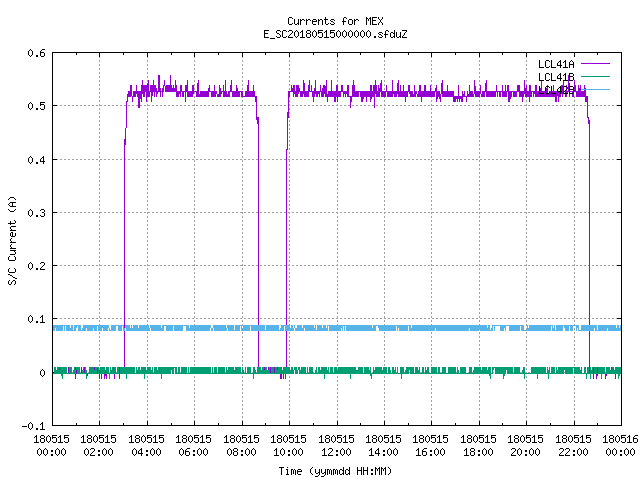Click the x-axis tick label 180515 02:00
640x480 pixels.
click(98, 446)
